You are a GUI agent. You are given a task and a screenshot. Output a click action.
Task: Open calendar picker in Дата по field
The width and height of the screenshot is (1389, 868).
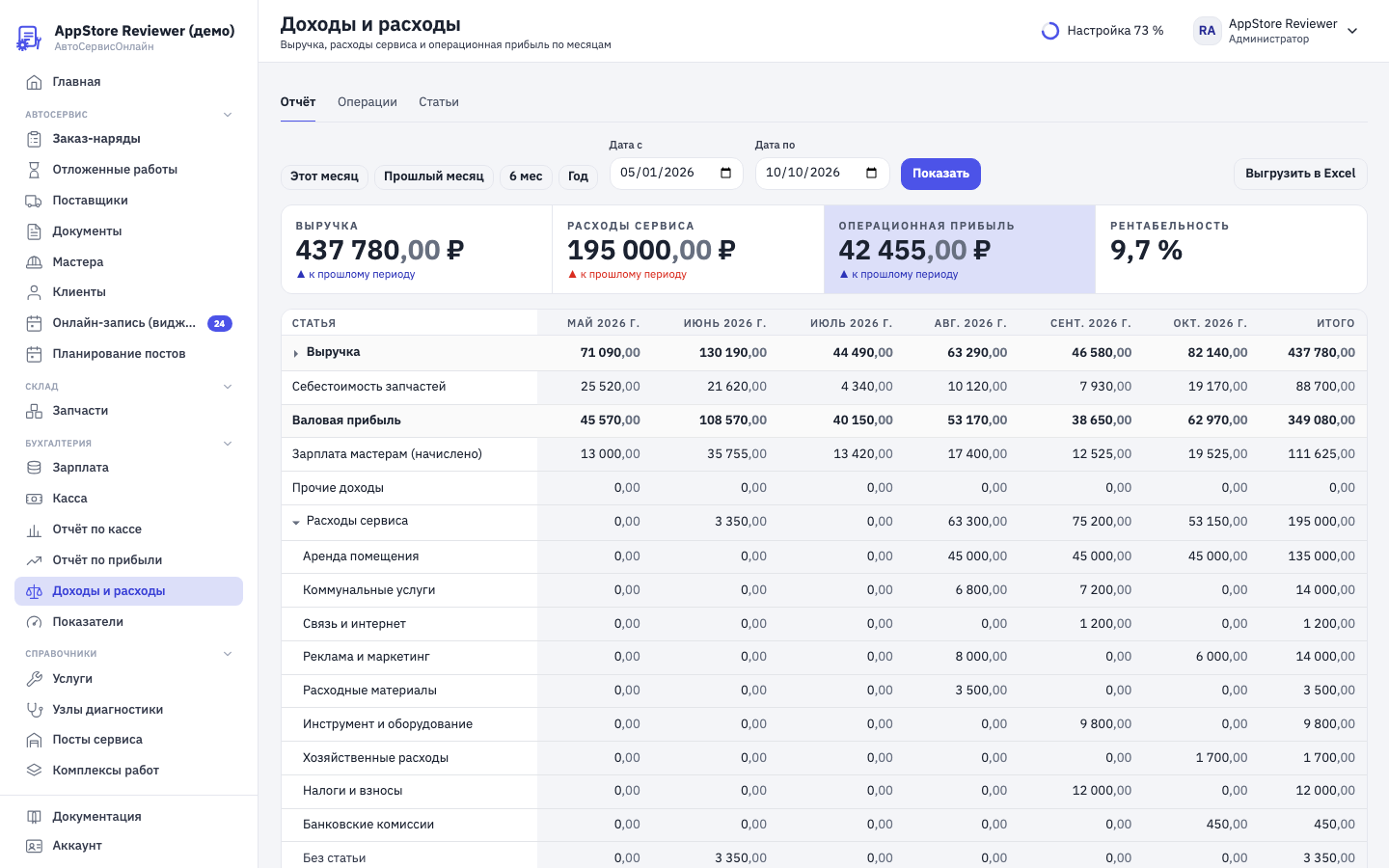click(x=872, y=173)
